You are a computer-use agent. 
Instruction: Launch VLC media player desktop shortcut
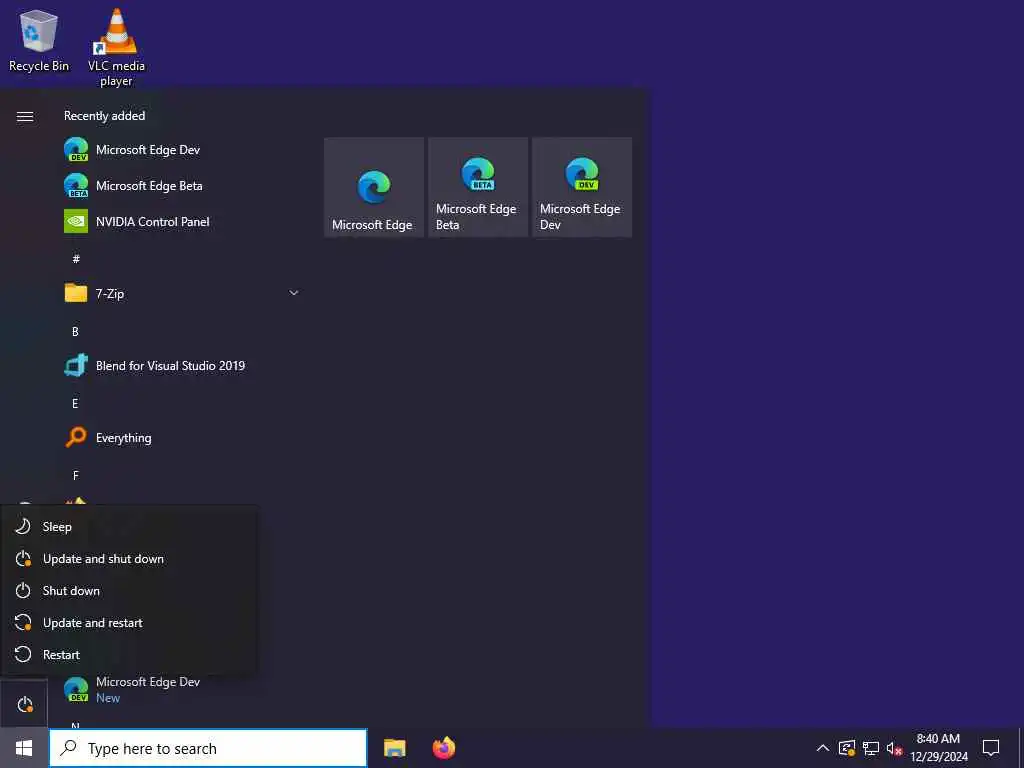(116, 48)
